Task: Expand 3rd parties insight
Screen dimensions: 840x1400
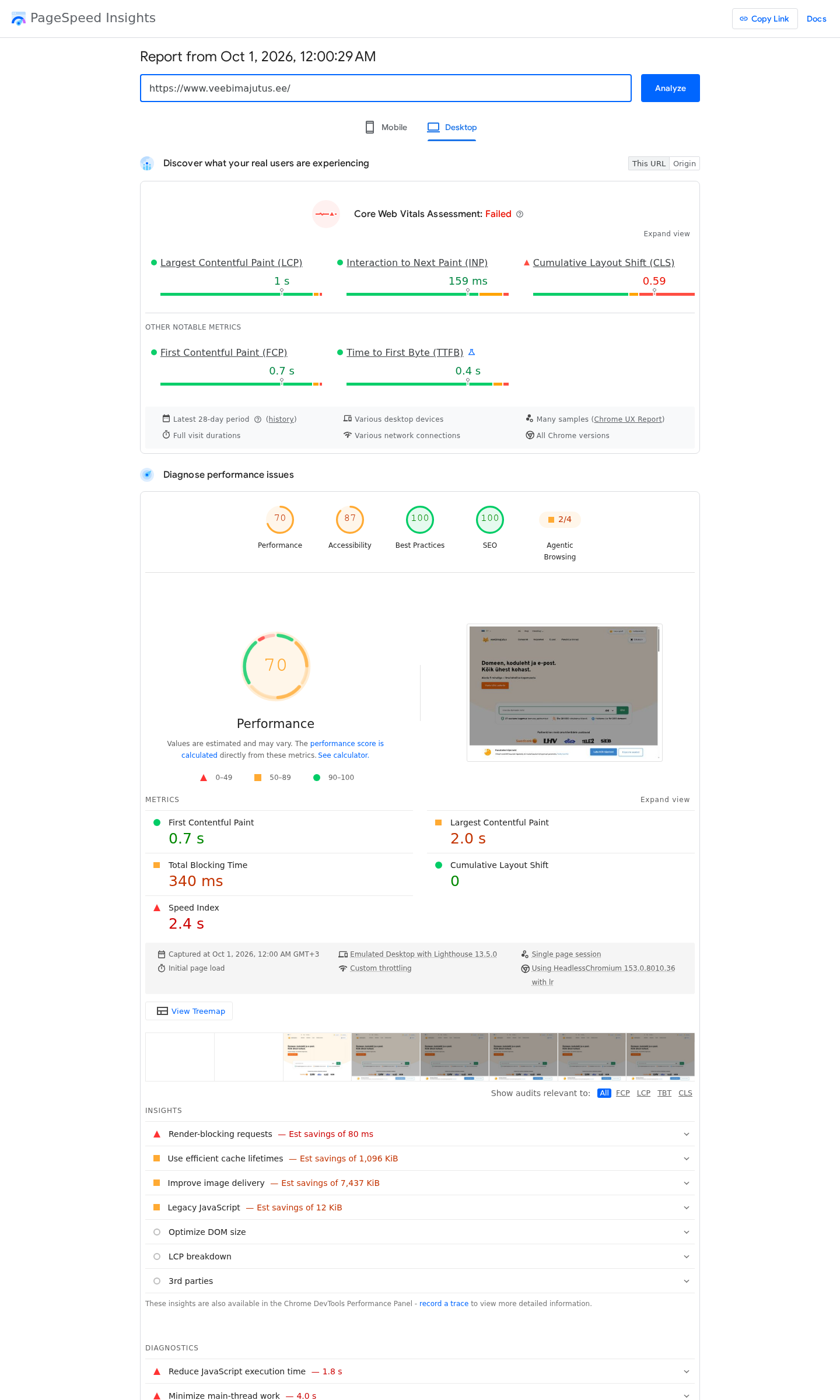Action: click(420, 1281)
